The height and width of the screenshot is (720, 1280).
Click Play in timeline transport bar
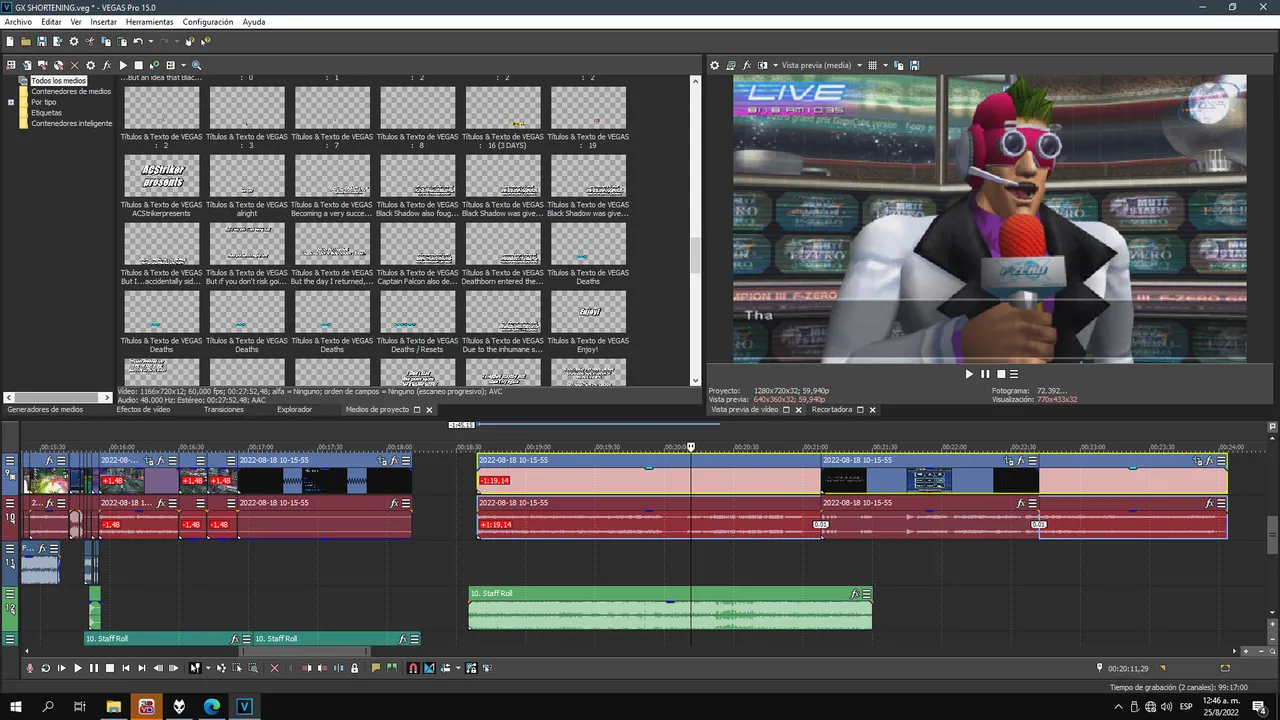click(78, 668)
